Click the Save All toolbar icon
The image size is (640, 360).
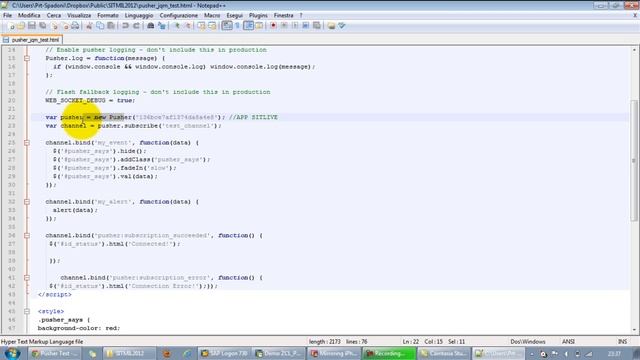click(x=42, y=26)
